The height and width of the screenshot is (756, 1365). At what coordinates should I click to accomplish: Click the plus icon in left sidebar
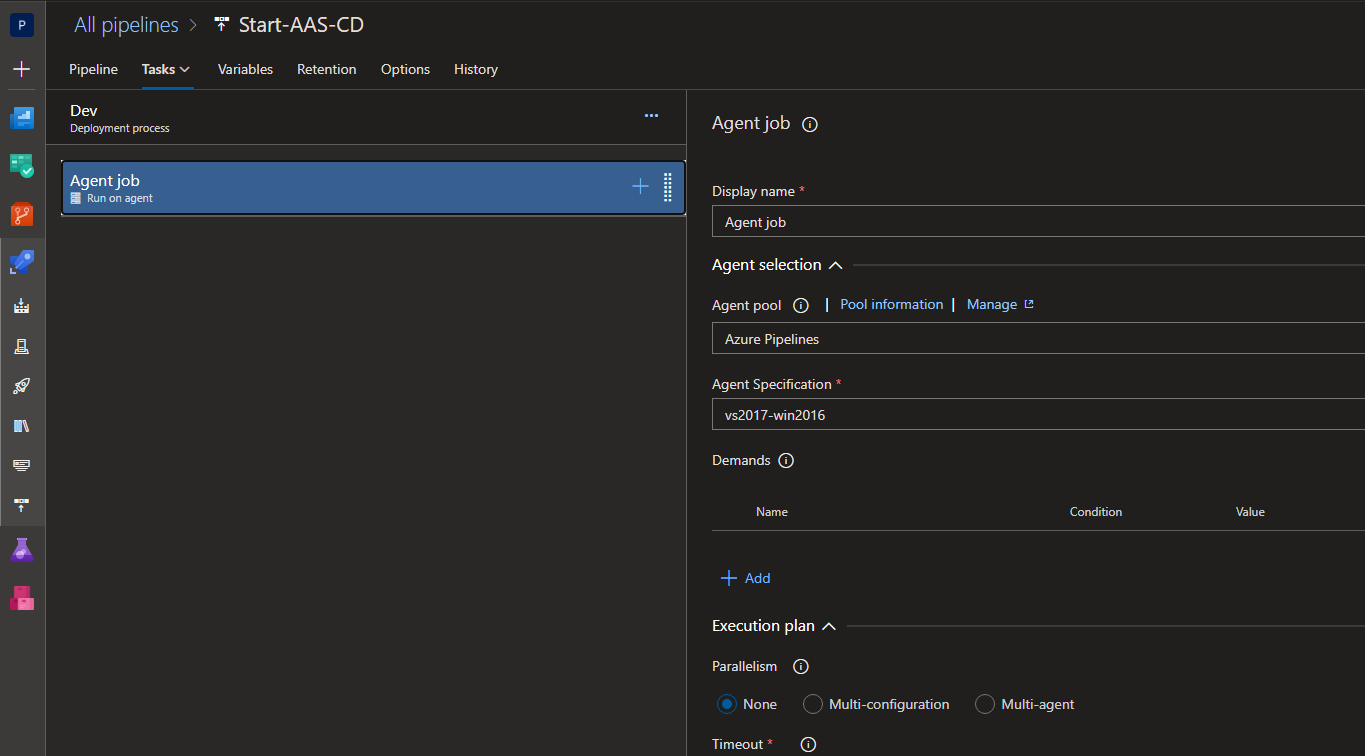[x=22, y=69]
